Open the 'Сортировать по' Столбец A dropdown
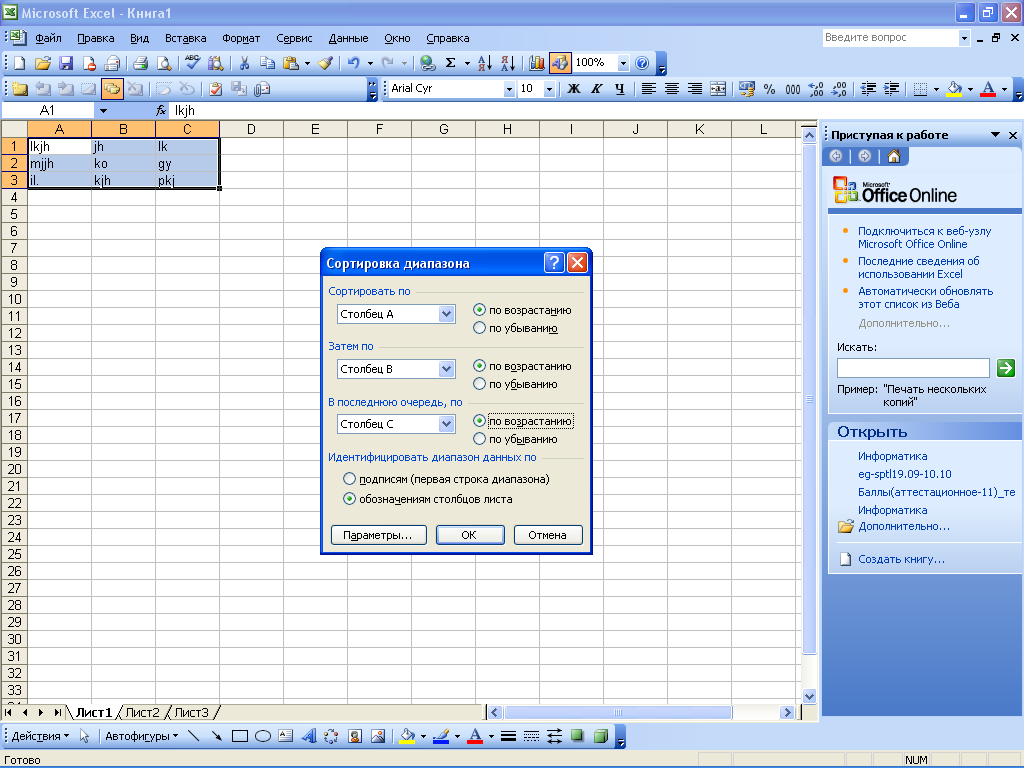This screenshot has height=768, width=1024. (x=446, y=314)
